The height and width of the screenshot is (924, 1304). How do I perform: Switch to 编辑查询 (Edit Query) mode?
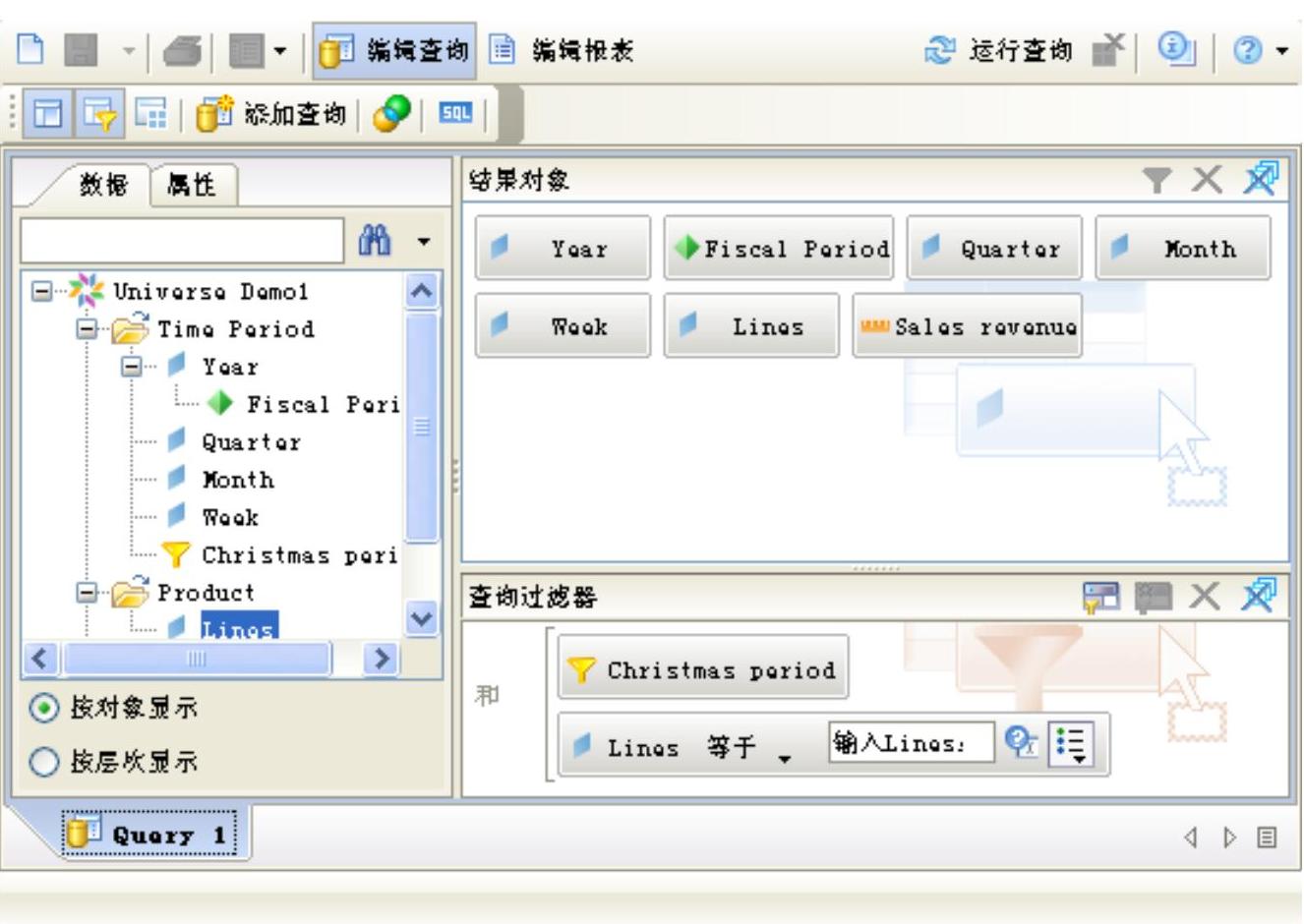pos(394,50)
